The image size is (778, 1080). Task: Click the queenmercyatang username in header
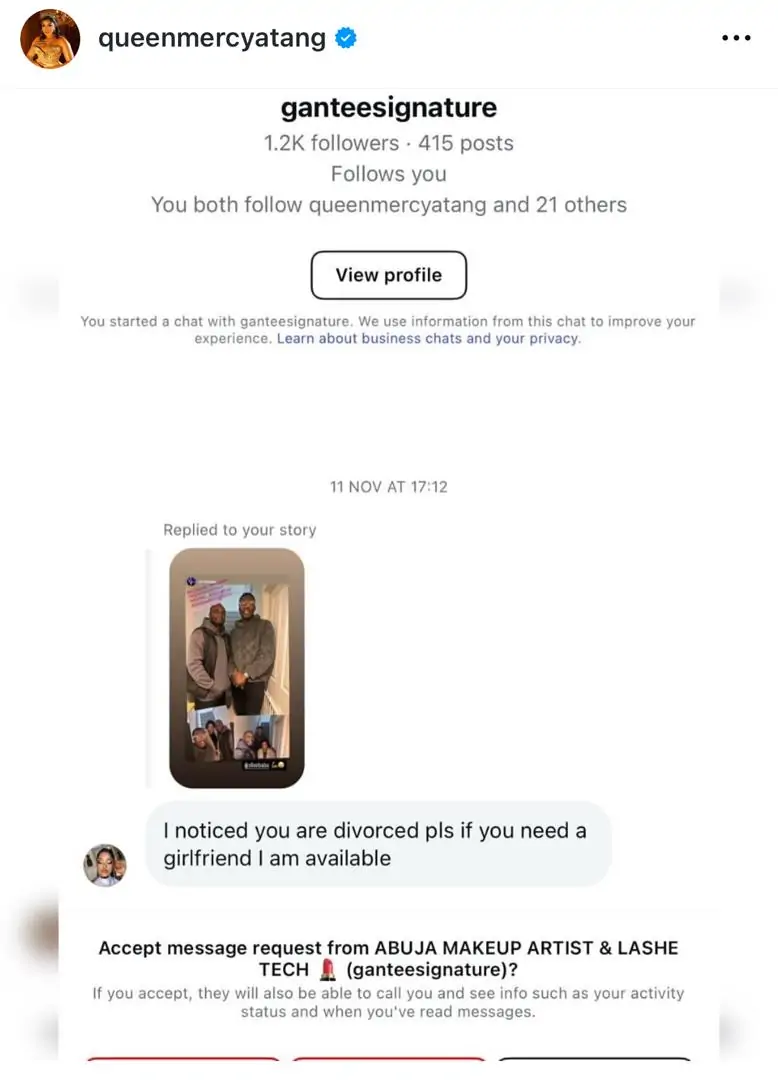tap(212, 39)
